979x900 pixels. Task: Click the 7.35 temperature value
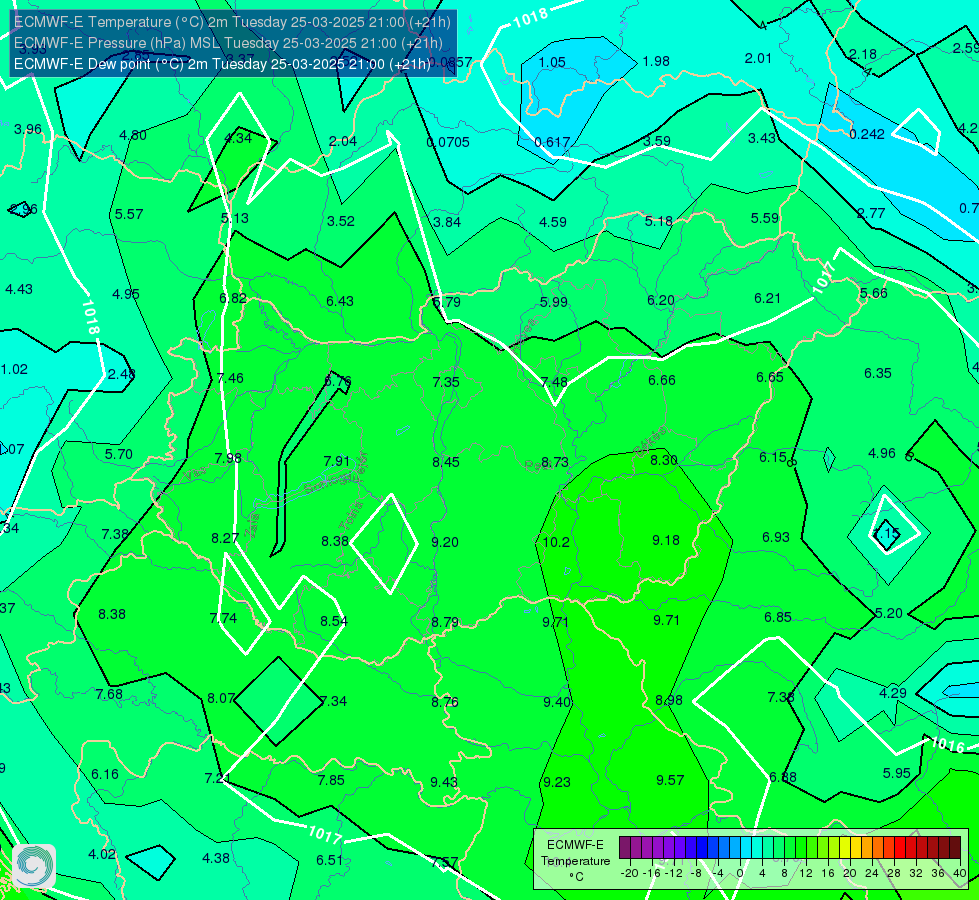(446, 382)
